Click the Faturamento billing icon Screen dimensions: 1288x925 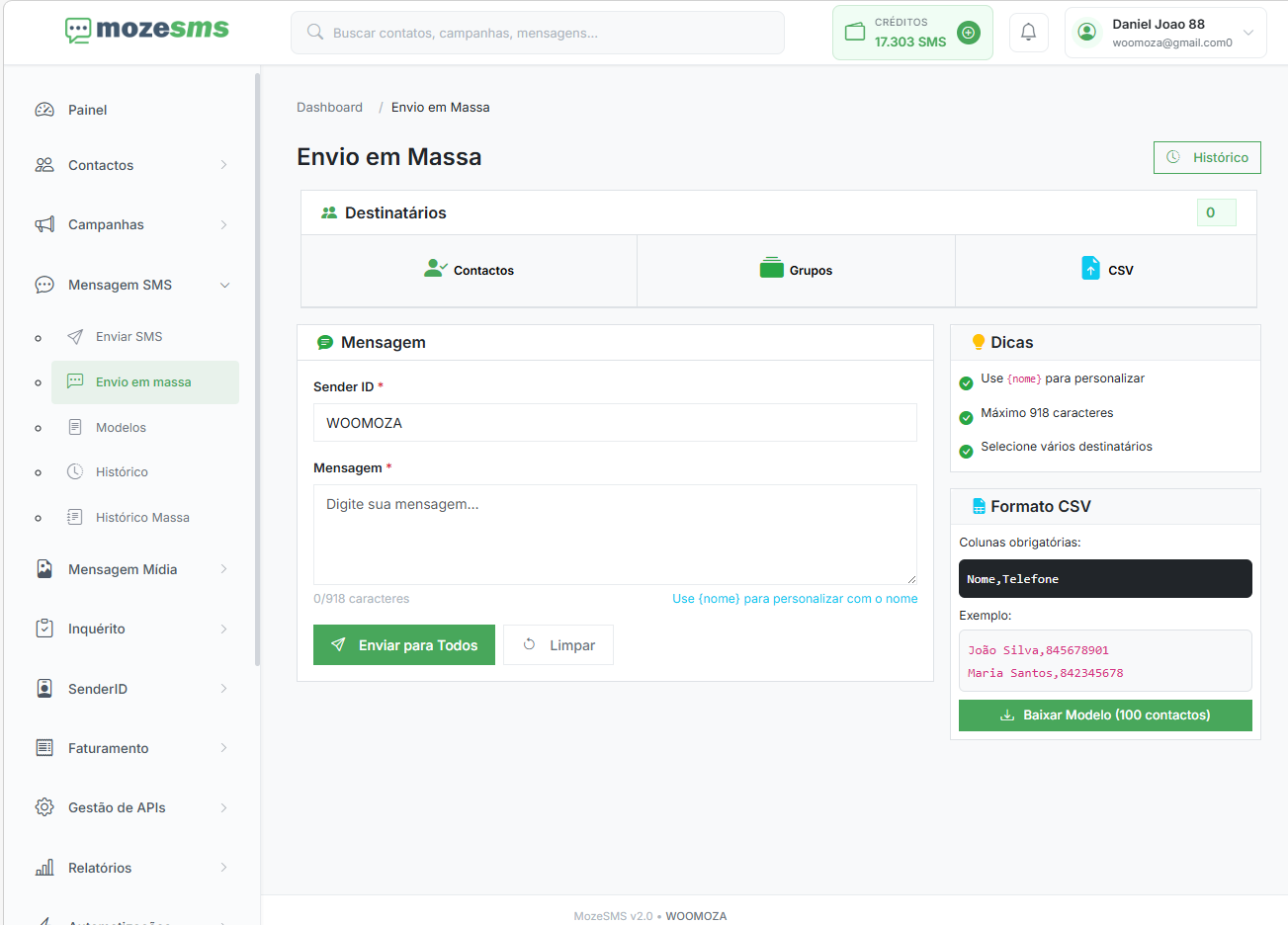tap(44, 748)
